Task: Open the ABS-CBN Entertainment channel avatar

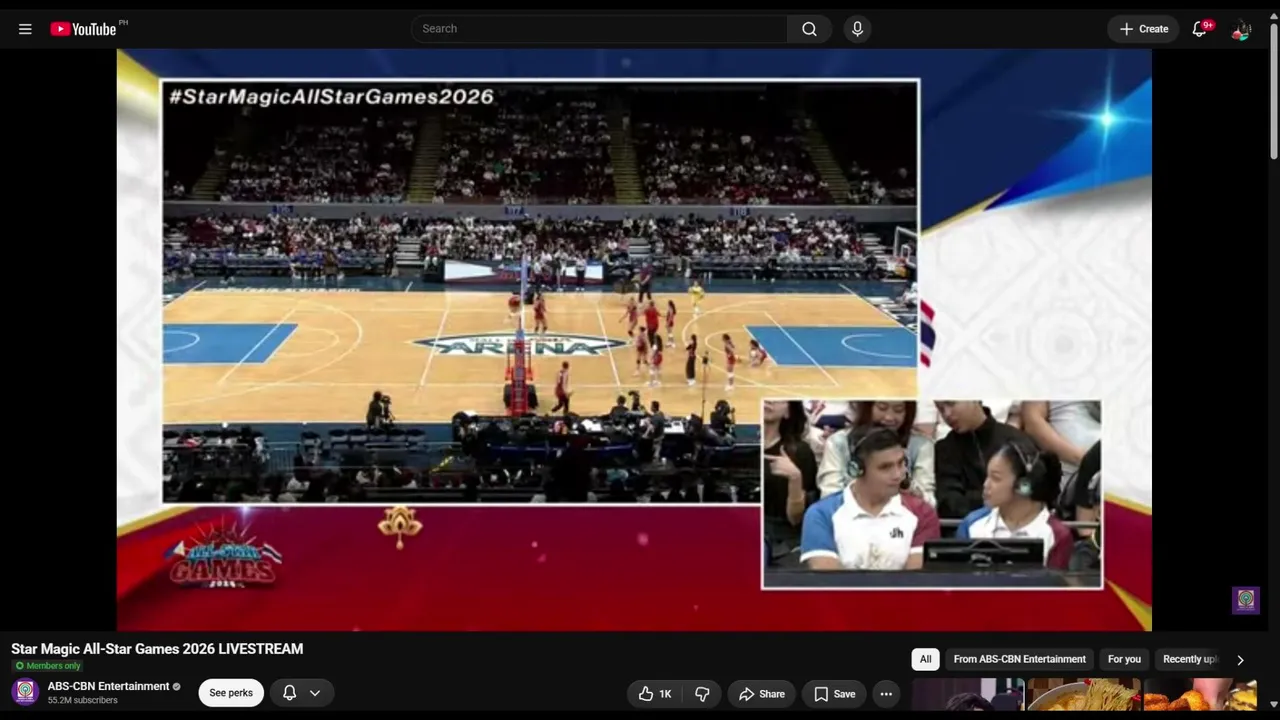Action: tap(25, 691)
